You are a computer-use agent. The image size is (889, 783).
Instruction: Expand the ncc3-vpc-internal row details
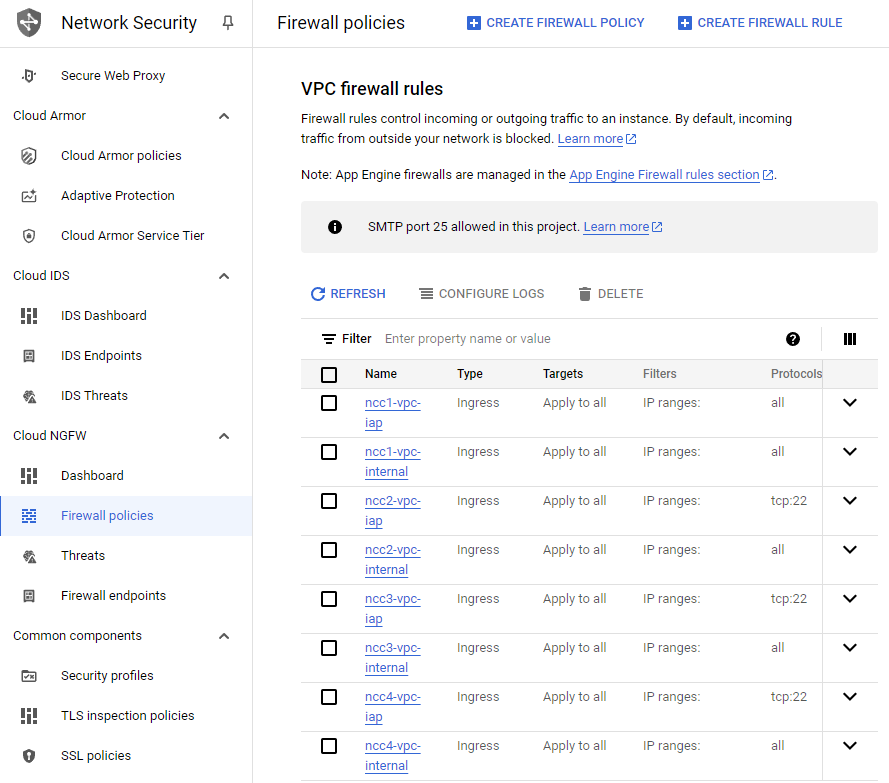point(849,647)
